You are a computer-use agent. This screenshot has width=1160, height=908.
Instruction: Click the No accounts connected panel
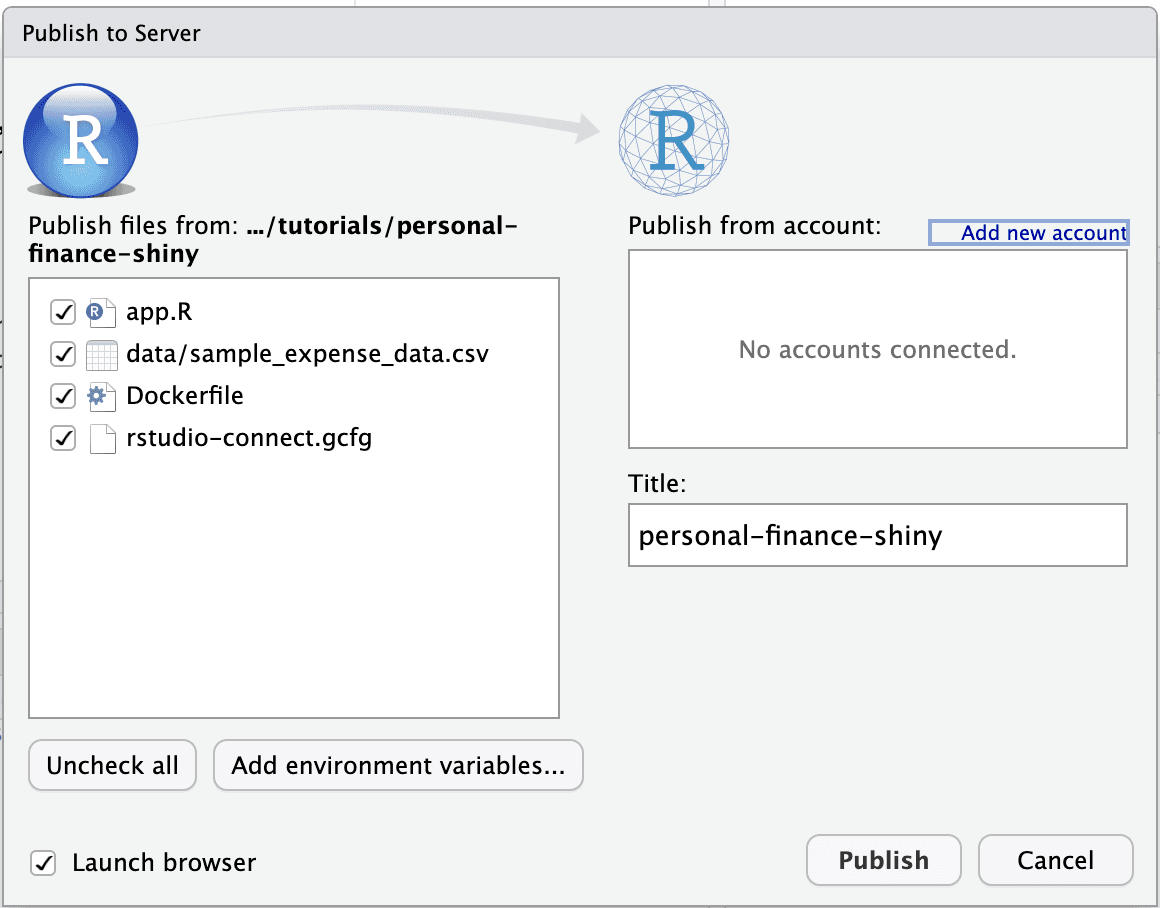[877, 349]
